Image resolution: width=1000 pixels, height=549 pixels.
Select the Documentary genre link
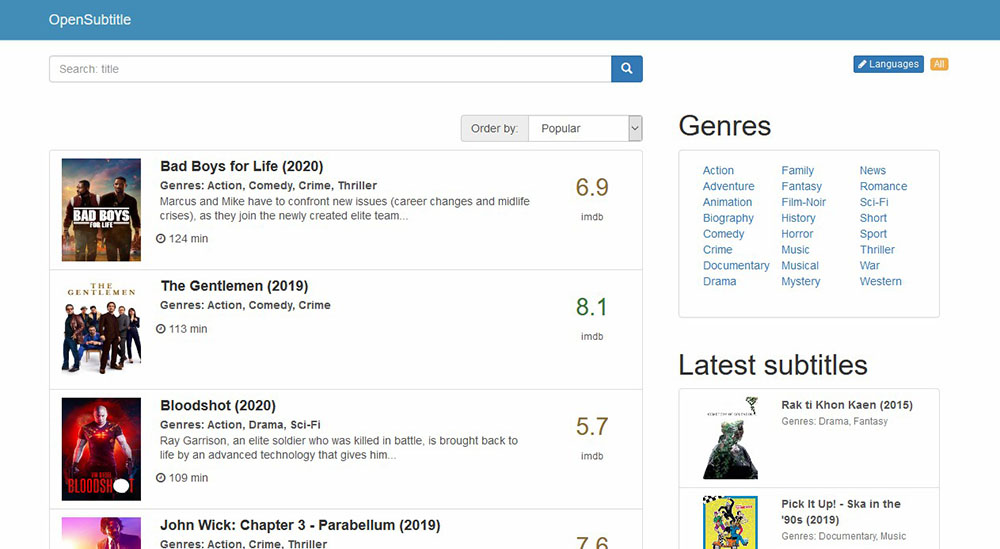[x=736, y=266]
